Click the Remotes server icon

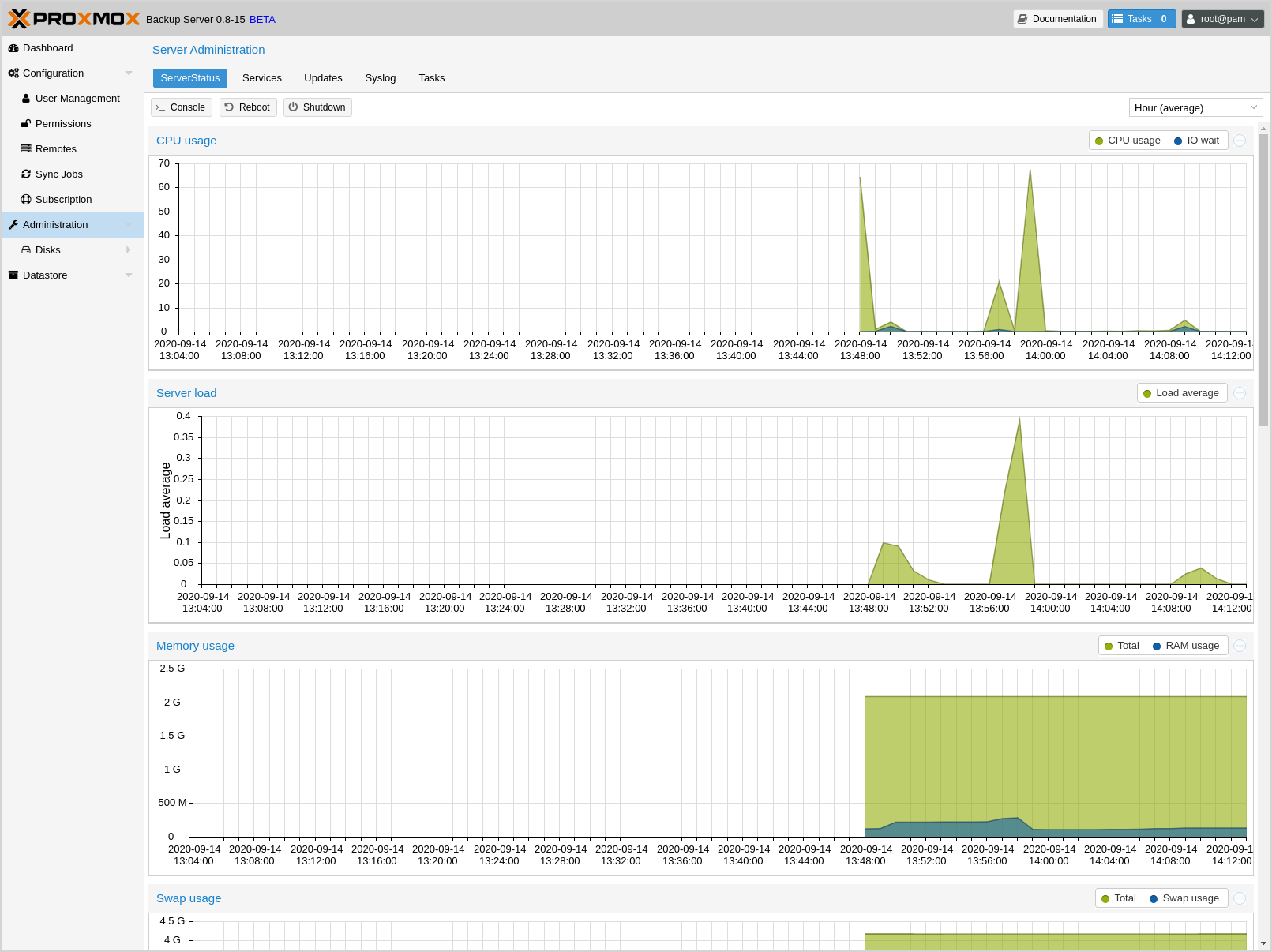tap(26, 149)
